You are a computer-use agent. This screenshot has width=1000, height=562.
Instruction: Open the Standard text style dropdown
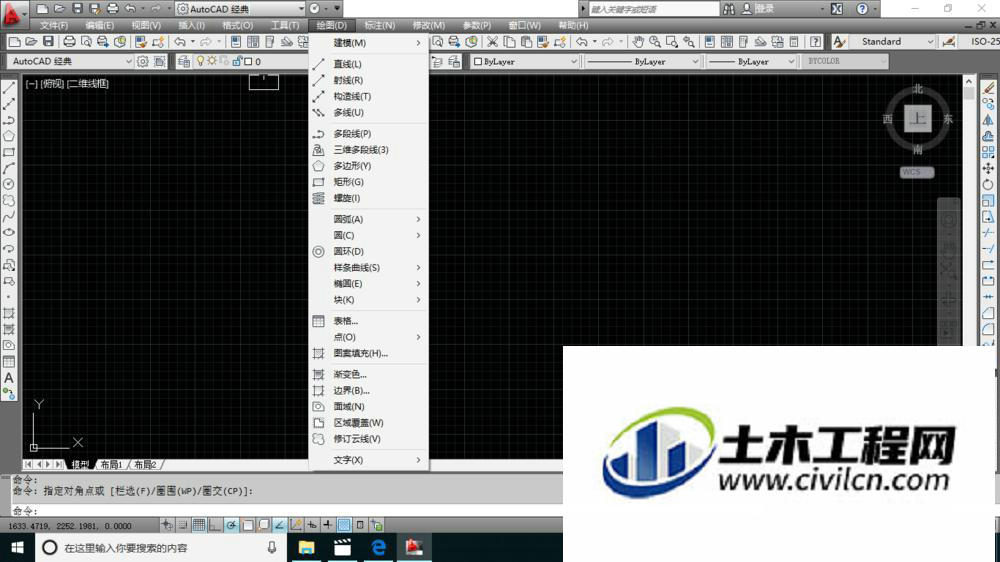(893, 41)
